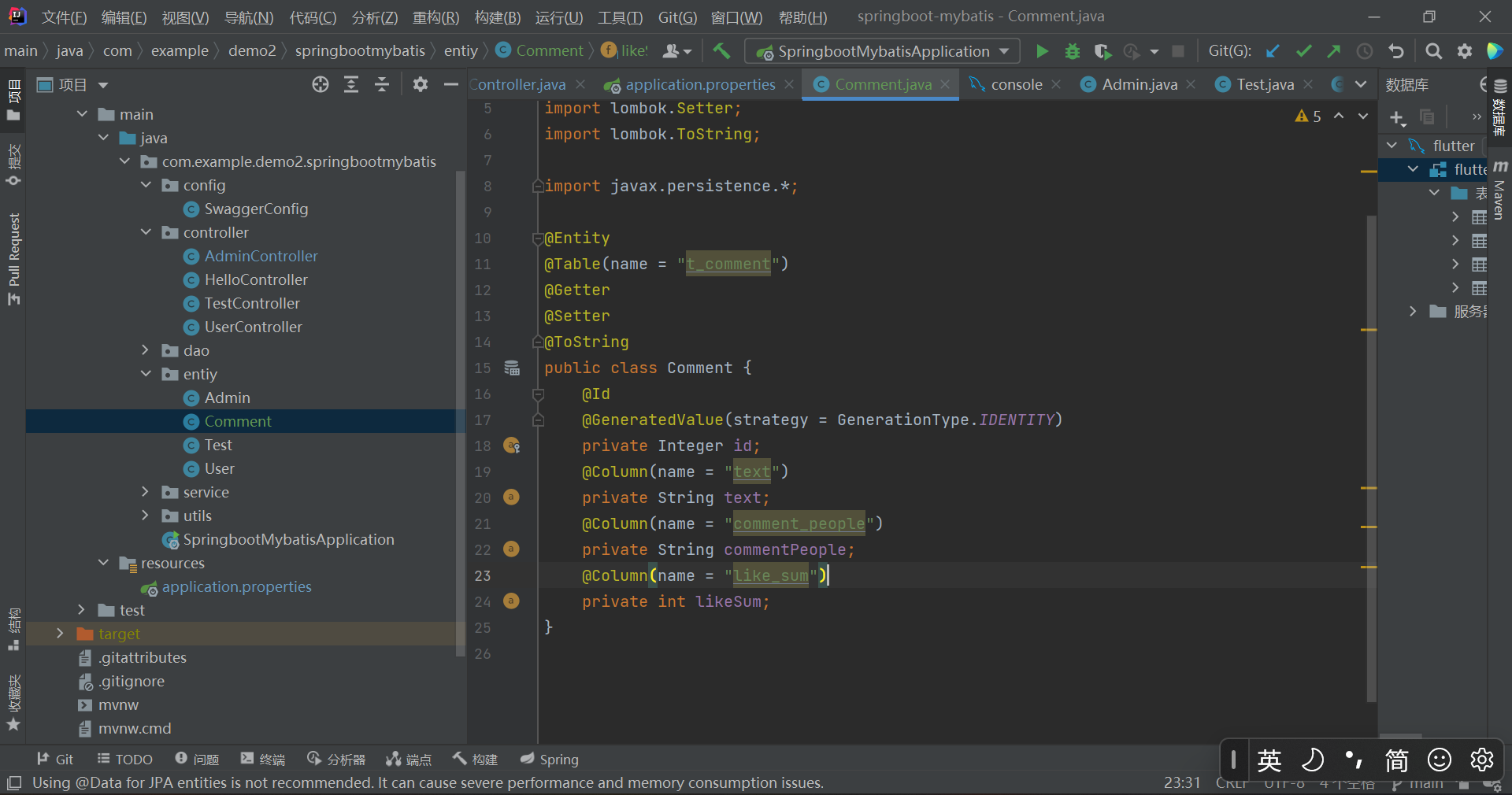Expand the service package

click(145, 492)
